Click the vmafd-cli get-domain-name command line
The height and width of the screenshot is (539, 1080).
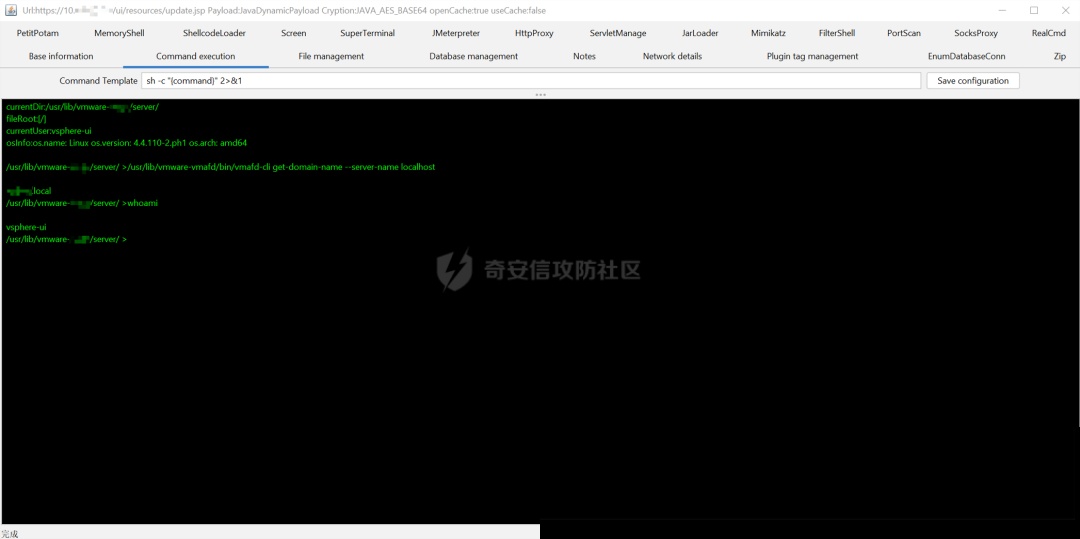pyautogui.click(x=220, y=167)
